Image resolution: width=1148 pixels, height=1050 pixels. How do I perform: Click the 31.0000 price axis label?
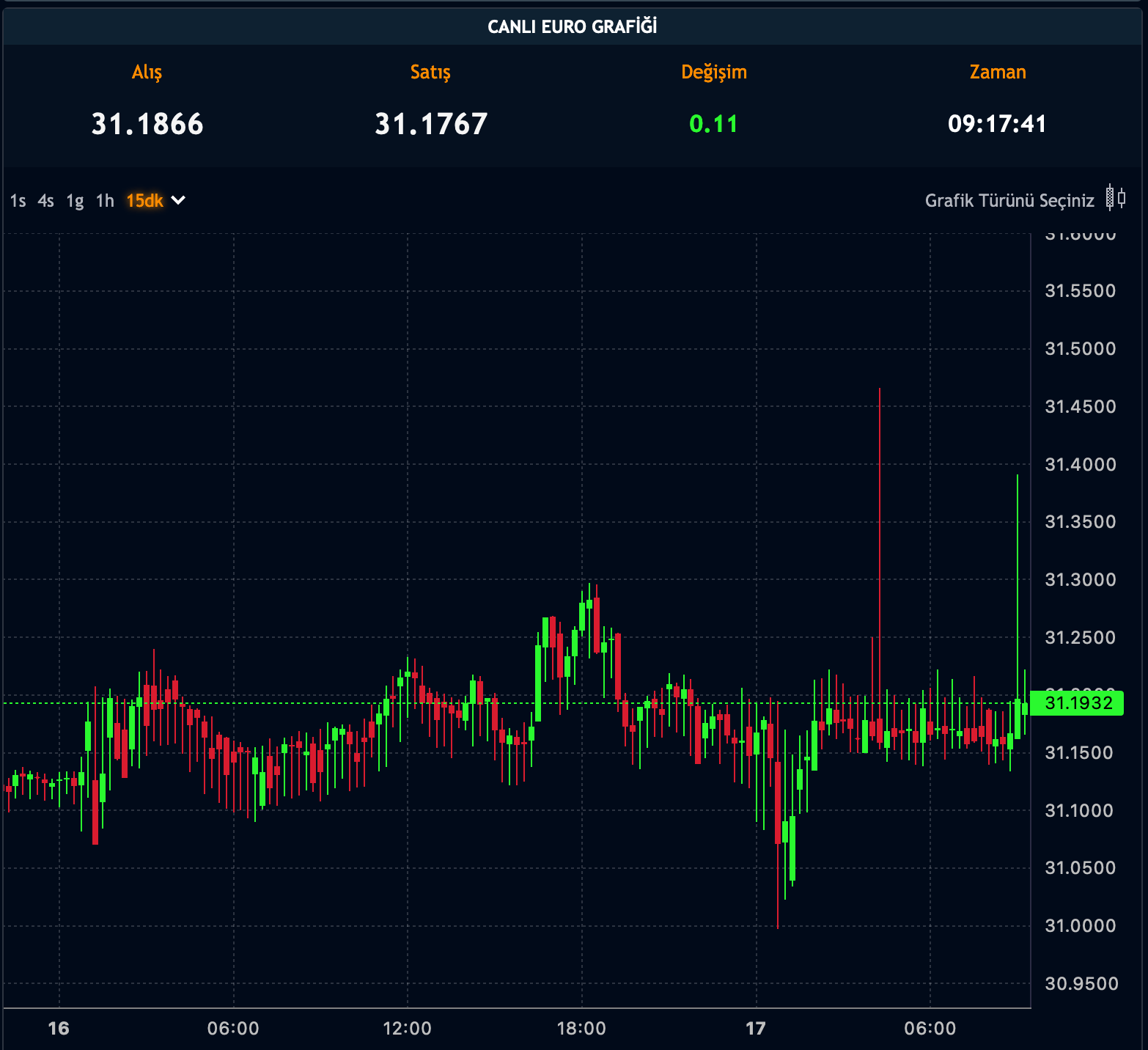coord(1081,925)
